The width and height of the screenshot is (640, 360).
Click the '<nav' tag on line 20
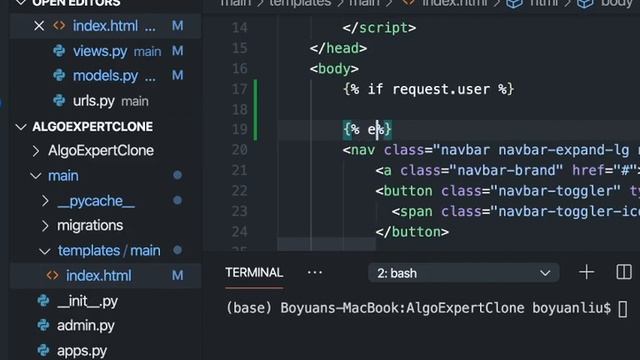click(x=359, y=150)
